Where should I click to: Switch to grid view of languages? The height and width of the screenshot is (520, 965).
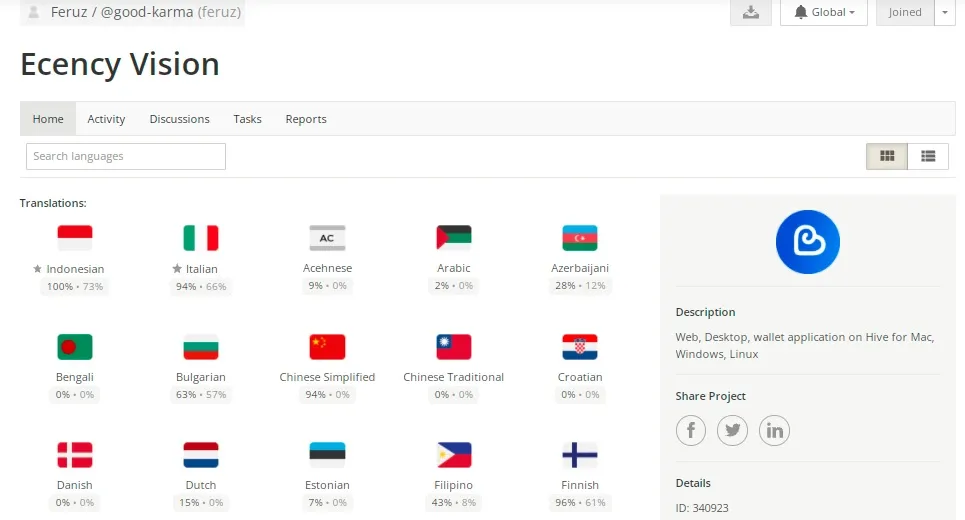[887, 156]
